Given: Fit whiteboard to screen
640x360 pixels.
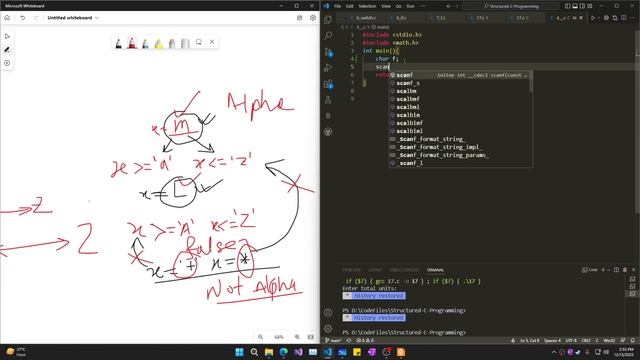Looking at the screenshot, I should 311,337.
